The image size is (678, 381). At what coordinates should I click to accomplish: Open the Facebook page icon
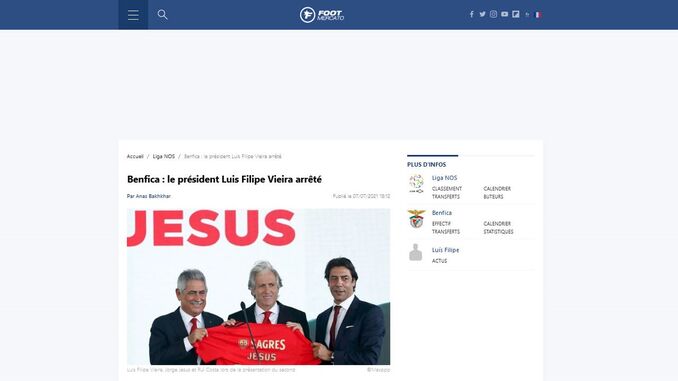coord(471,14)
